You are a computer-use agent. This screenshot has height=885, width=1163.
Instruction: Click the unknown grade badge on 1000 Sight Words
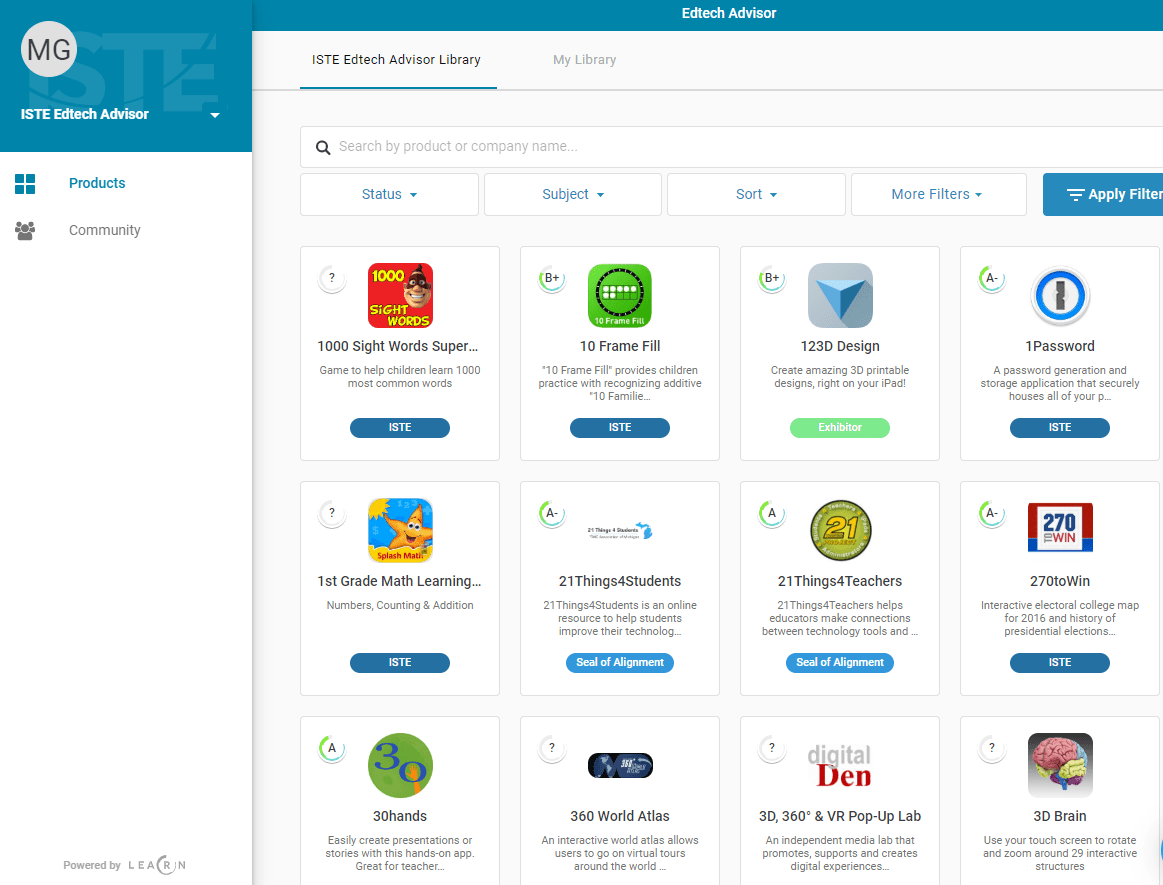[x=332, y=278]
